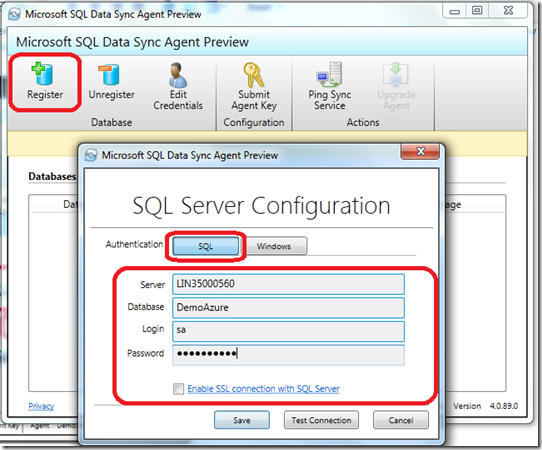
Task: Click the dialog title bar sync icon
Action: point(91,155)
